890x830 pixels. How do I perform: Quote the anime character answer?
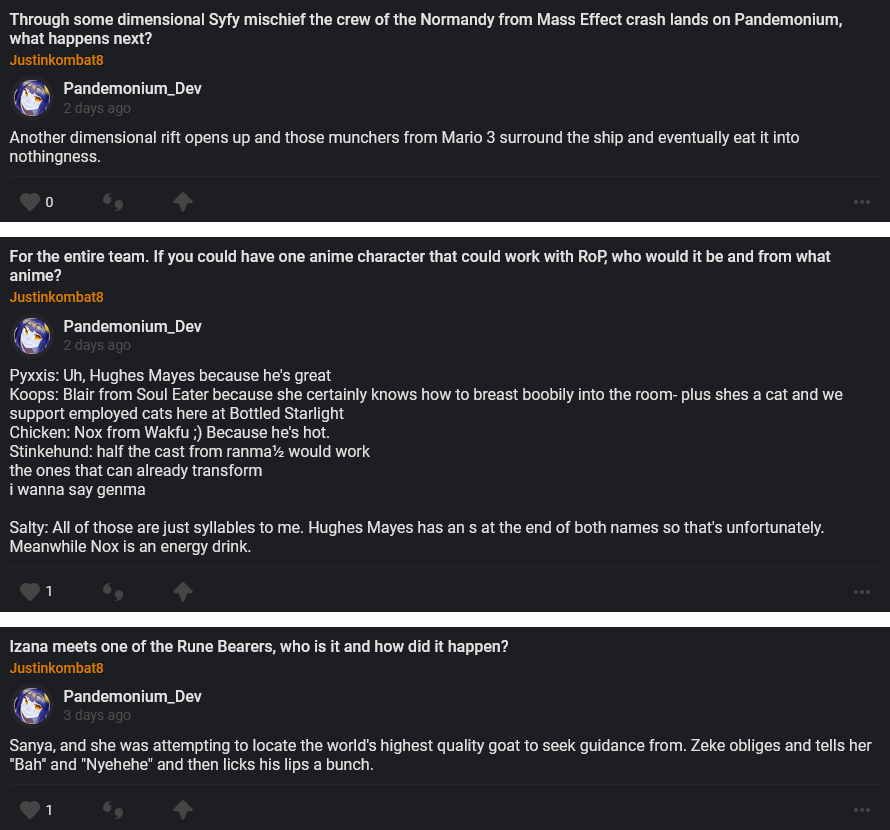tap(113, 592)
